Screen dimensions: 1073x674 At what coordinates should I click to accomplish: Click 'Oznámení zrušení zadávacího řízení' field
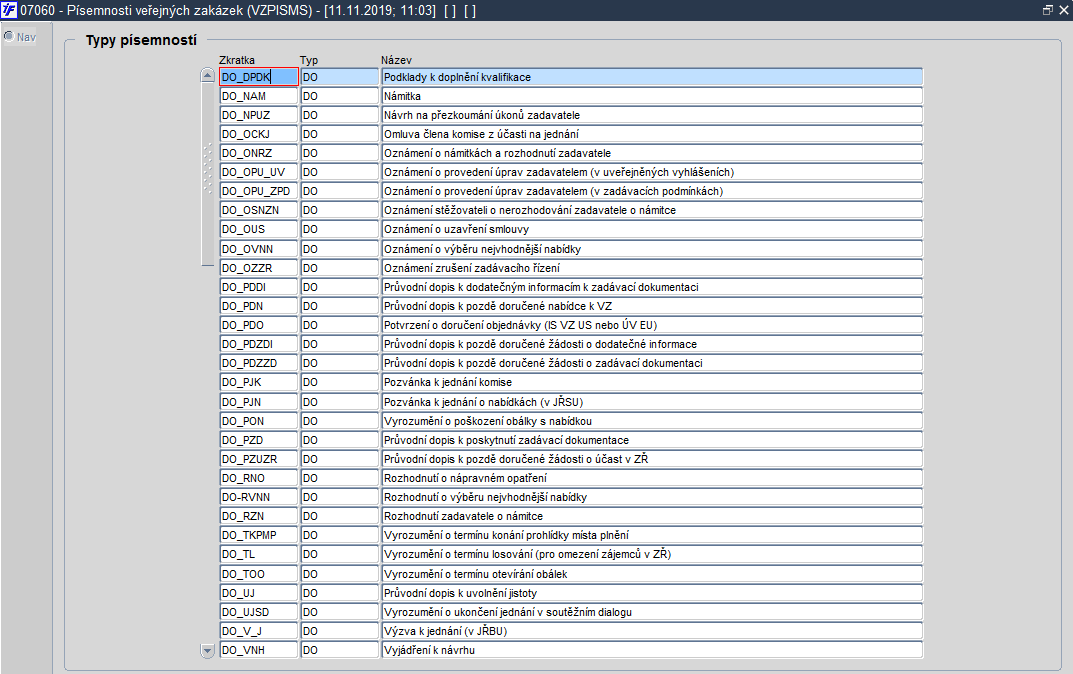click(652, 268)
